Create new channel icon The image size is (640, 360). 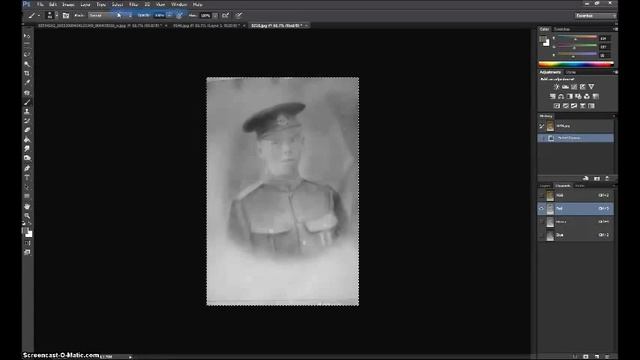[597, 356]
